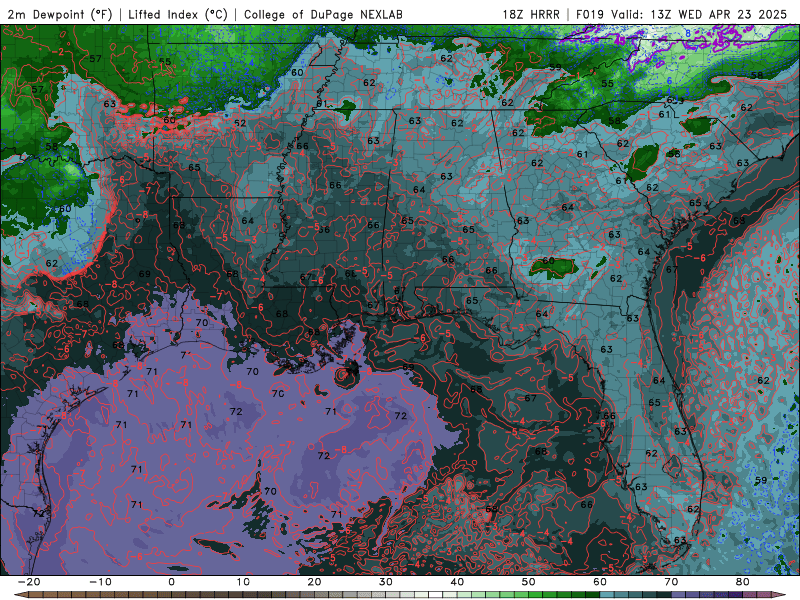Click the 0 tick label on color bar
This screenshot has height=600, width=800.
171,582
